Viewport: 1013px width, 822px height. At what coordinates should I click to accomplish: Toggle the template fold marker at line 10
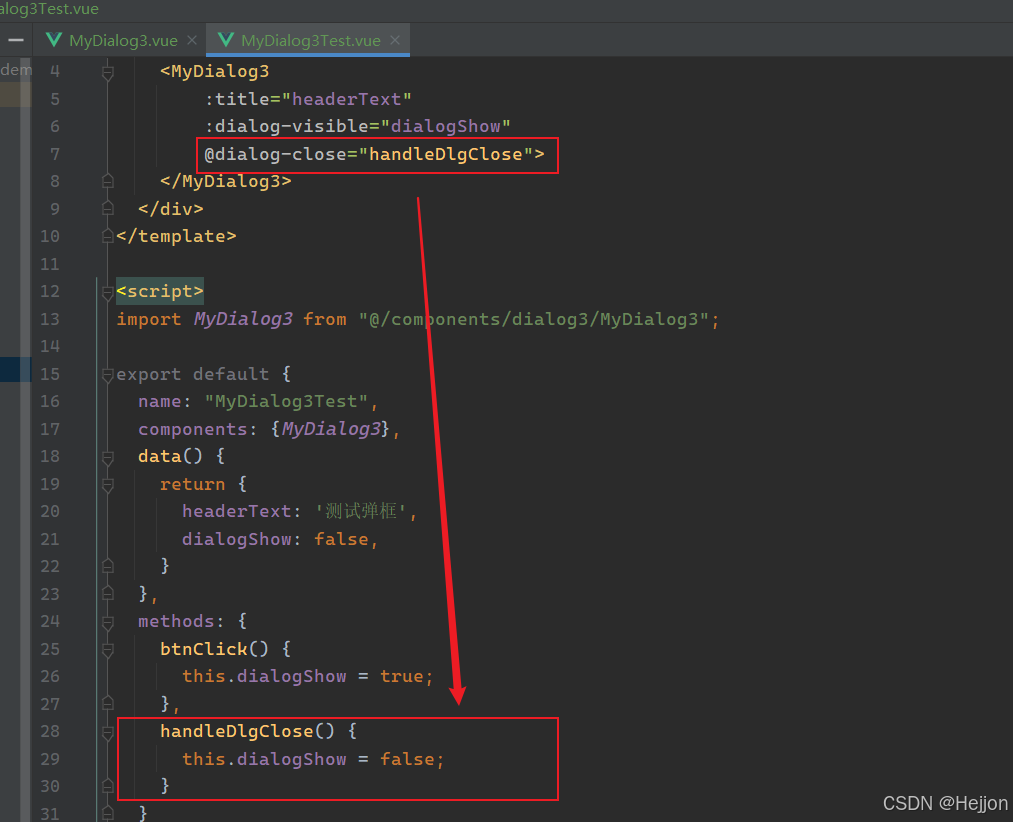108,237
